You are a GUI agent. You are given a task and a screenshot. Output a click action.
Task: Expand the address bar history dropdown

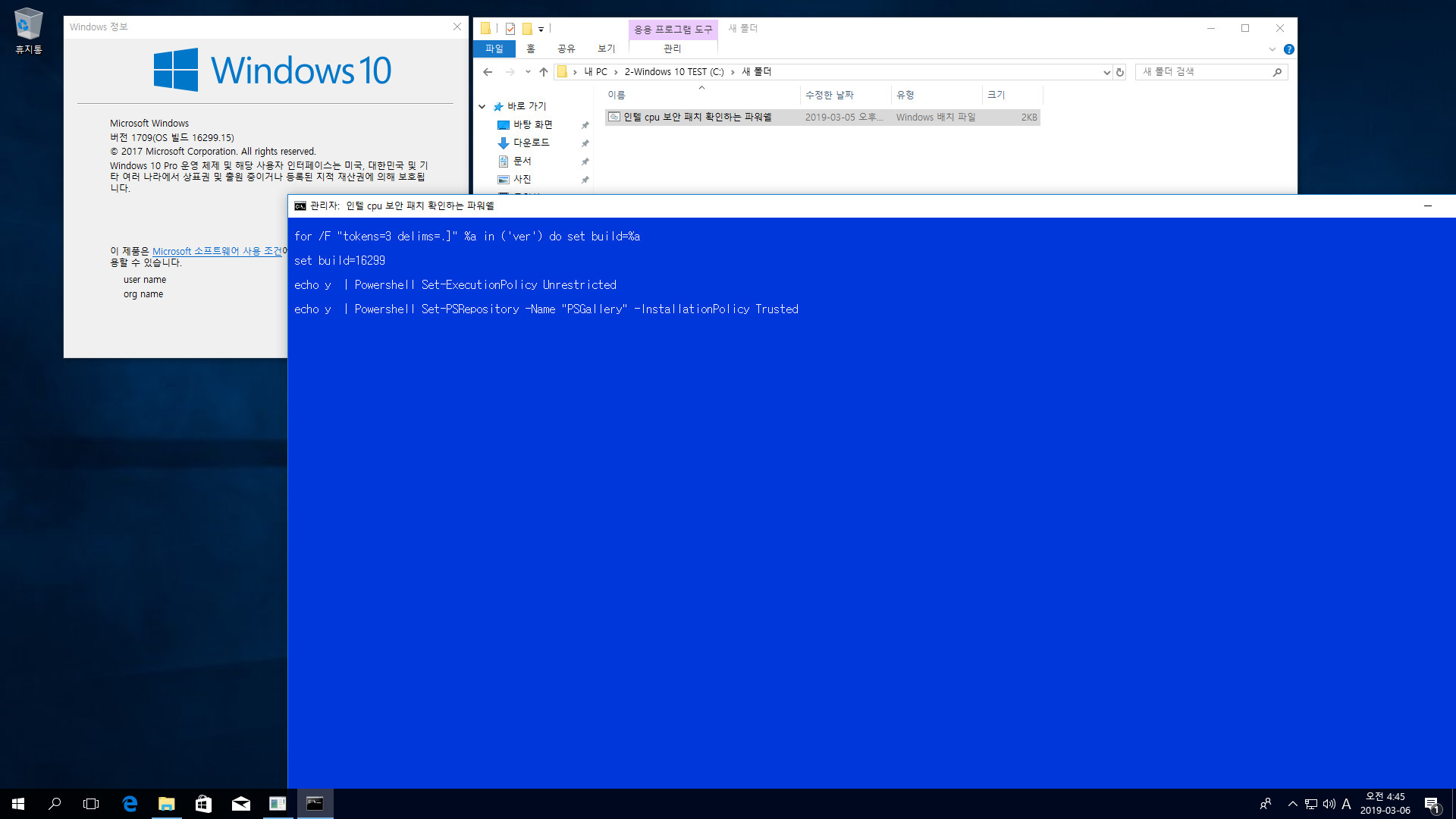pos(1106,72)
